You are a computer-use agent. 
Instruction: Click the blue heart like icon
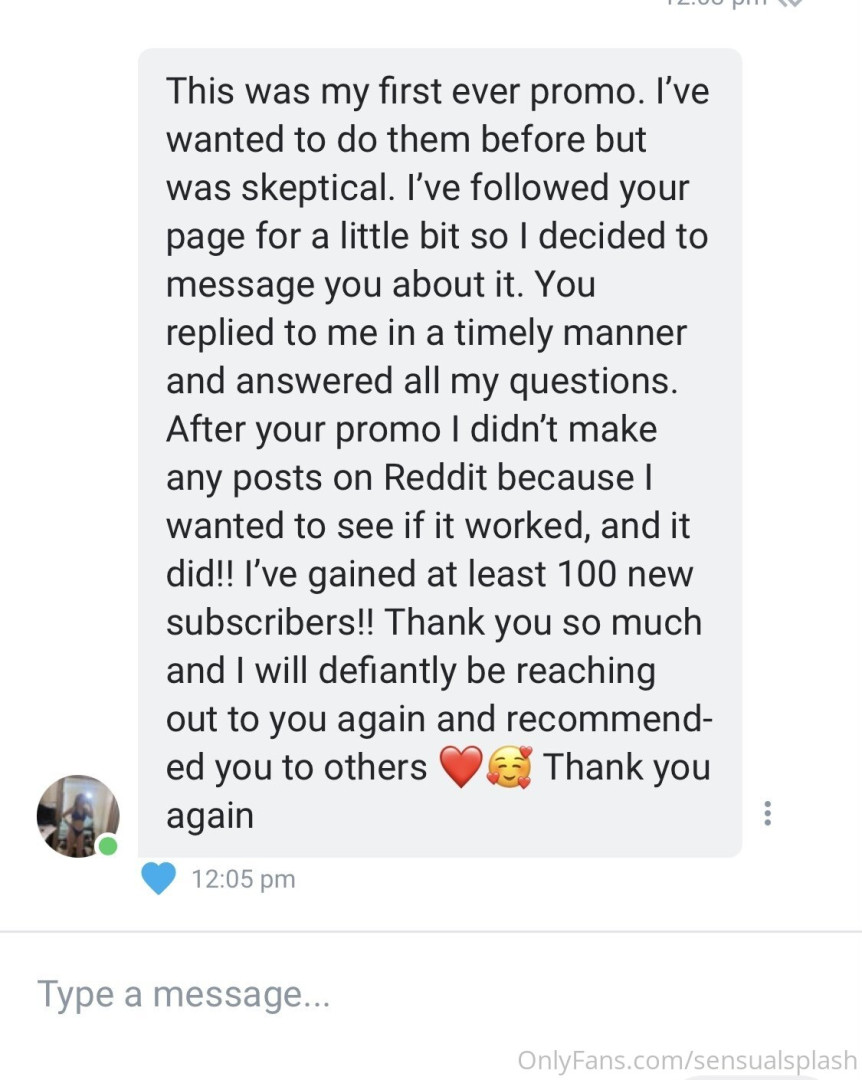tap(158, 879)
